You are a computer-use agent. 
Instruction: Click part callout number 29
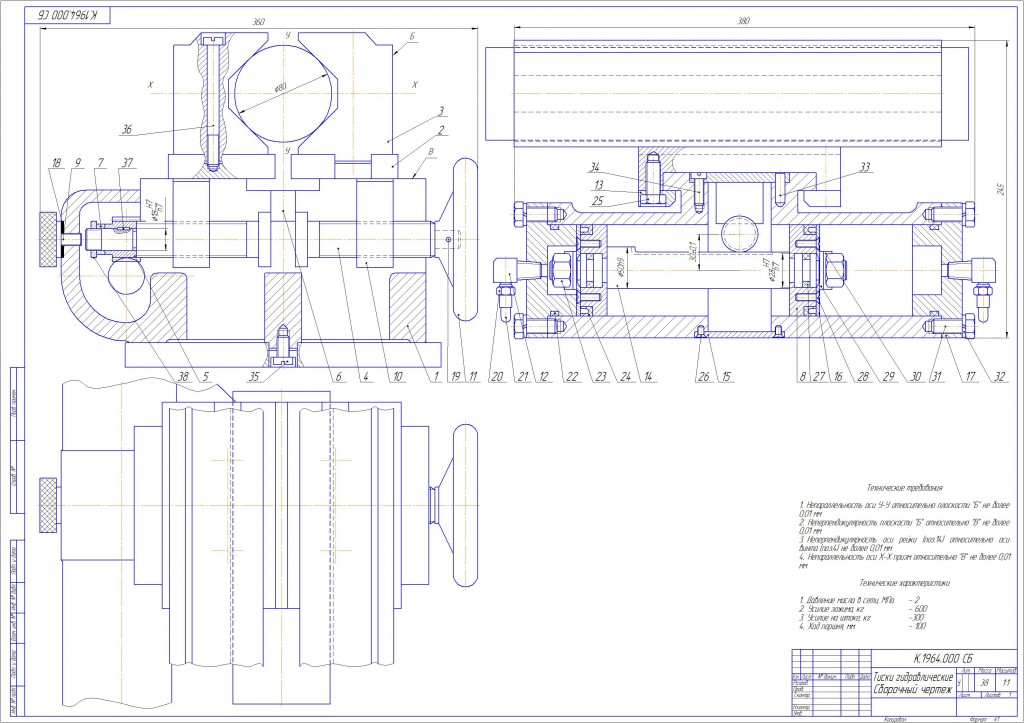coord(888,377)
